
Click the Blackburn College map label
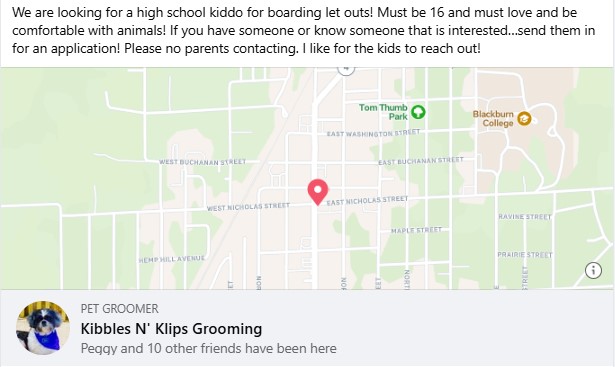click(x=493, y=118)
